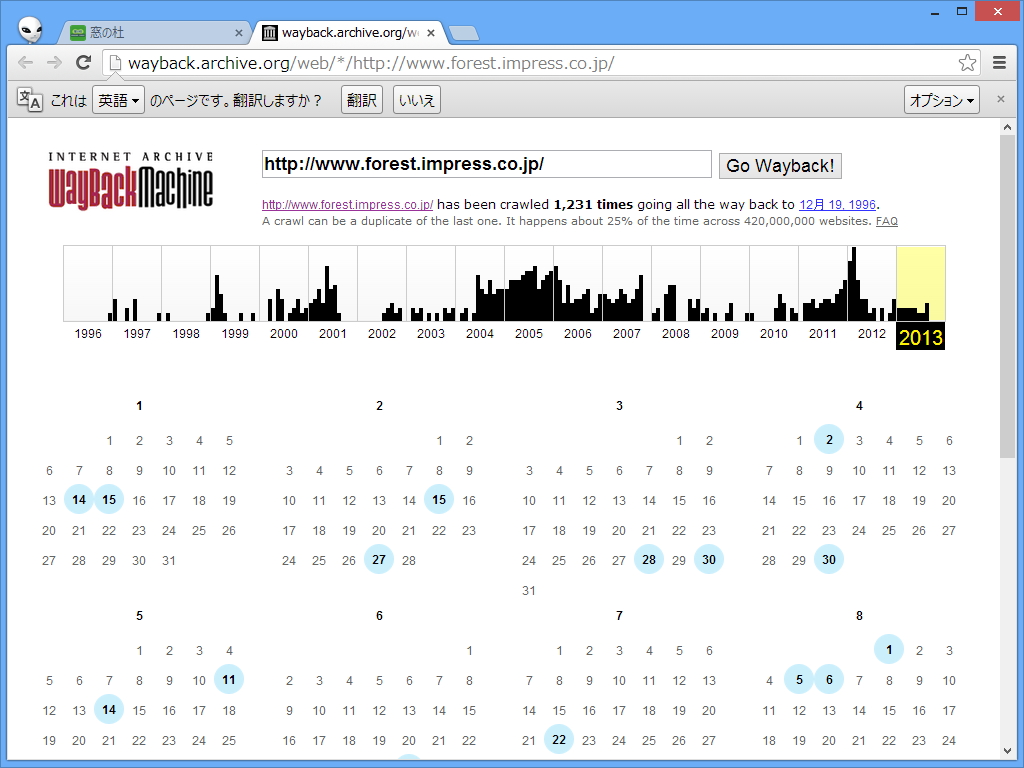
Task: Open the FAQ link
Action: [x=887, y=221]
